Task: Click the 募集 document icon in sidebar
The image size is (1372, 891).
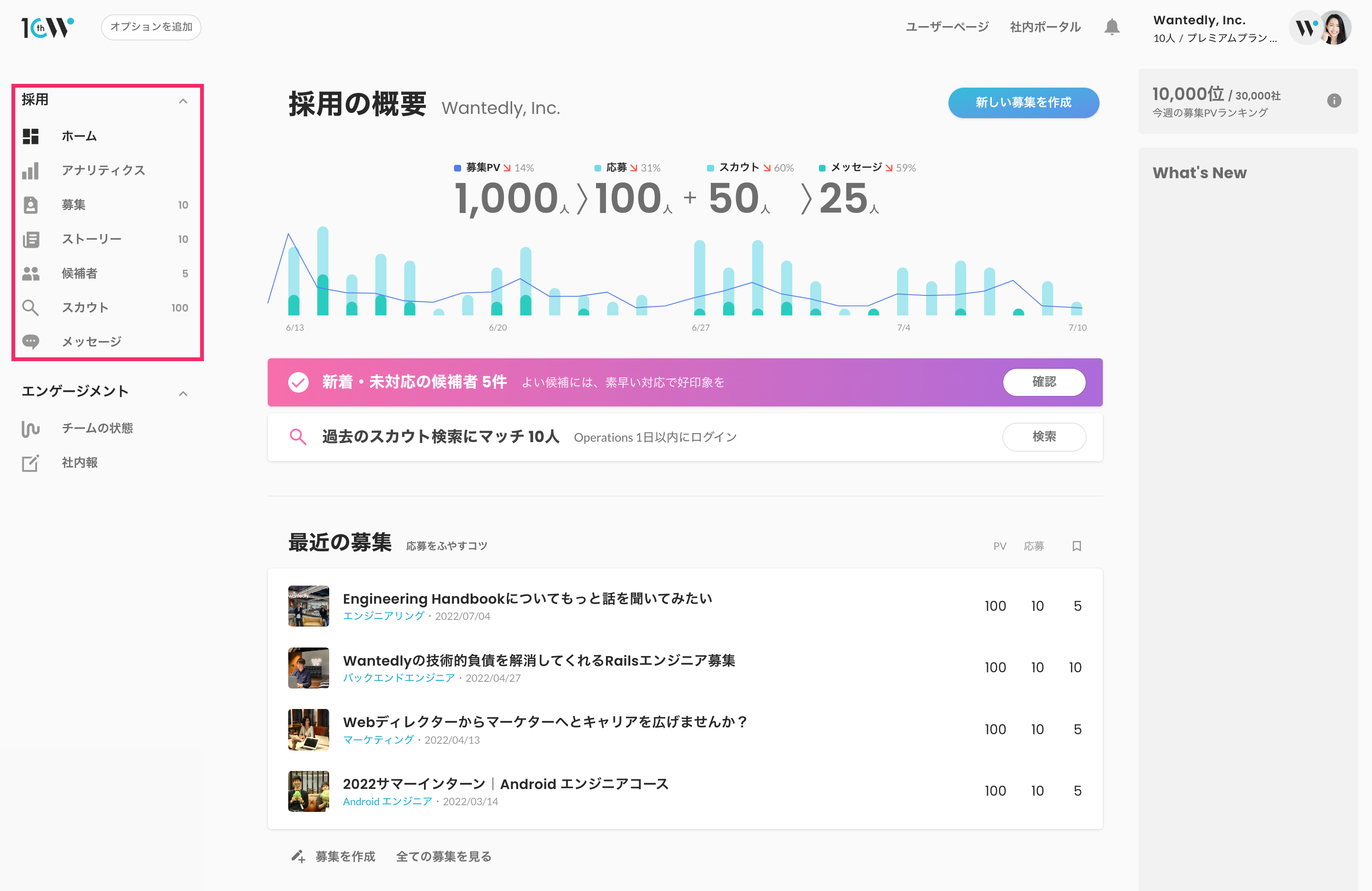Action: coord(30,205)
